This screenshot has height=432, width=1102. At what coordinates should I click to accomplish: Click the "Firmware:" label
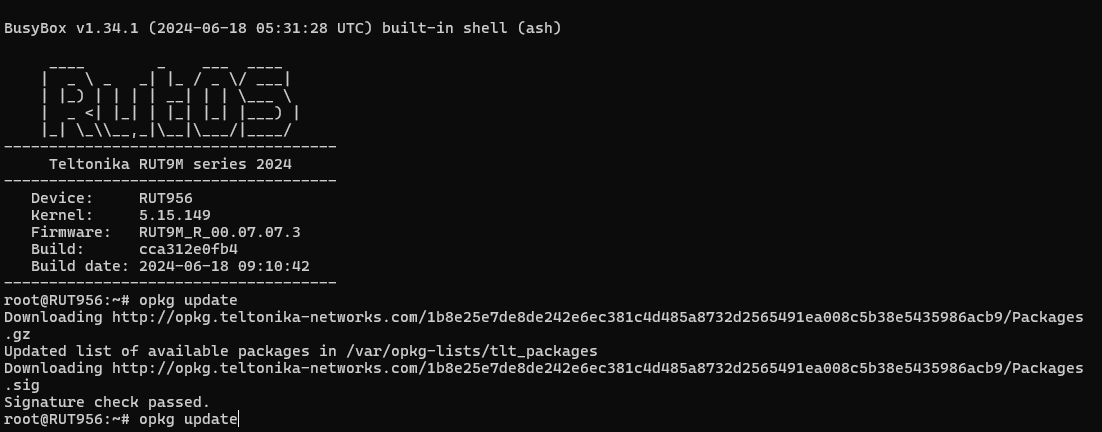[x=71, y=232]
